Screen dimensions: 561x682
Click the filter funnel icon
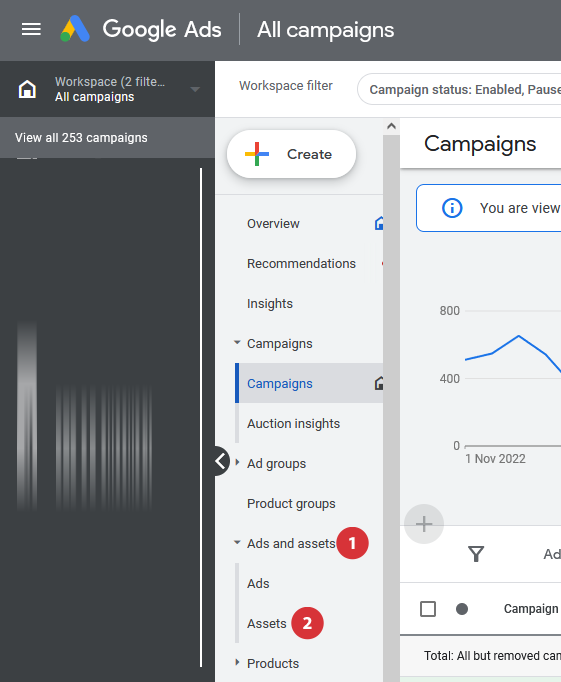tap(476, 554)
